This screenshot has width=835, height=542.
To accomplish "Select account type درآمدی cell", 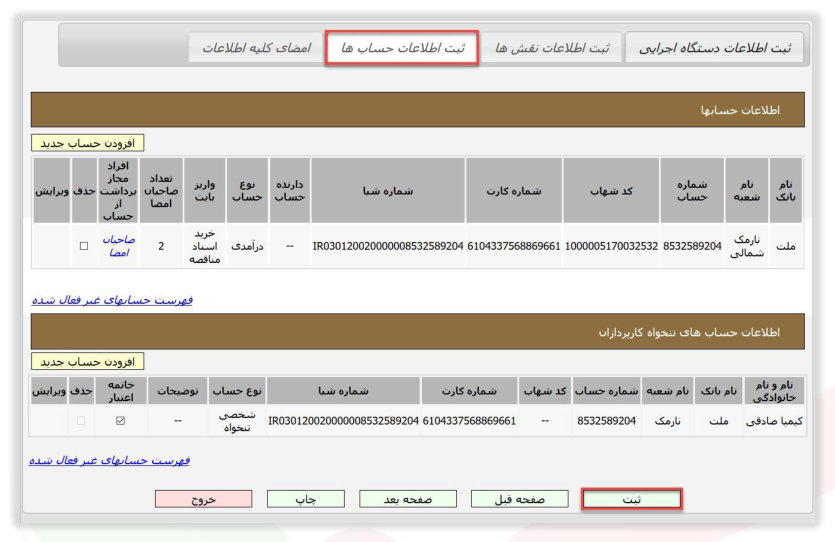I will (247, 246).
